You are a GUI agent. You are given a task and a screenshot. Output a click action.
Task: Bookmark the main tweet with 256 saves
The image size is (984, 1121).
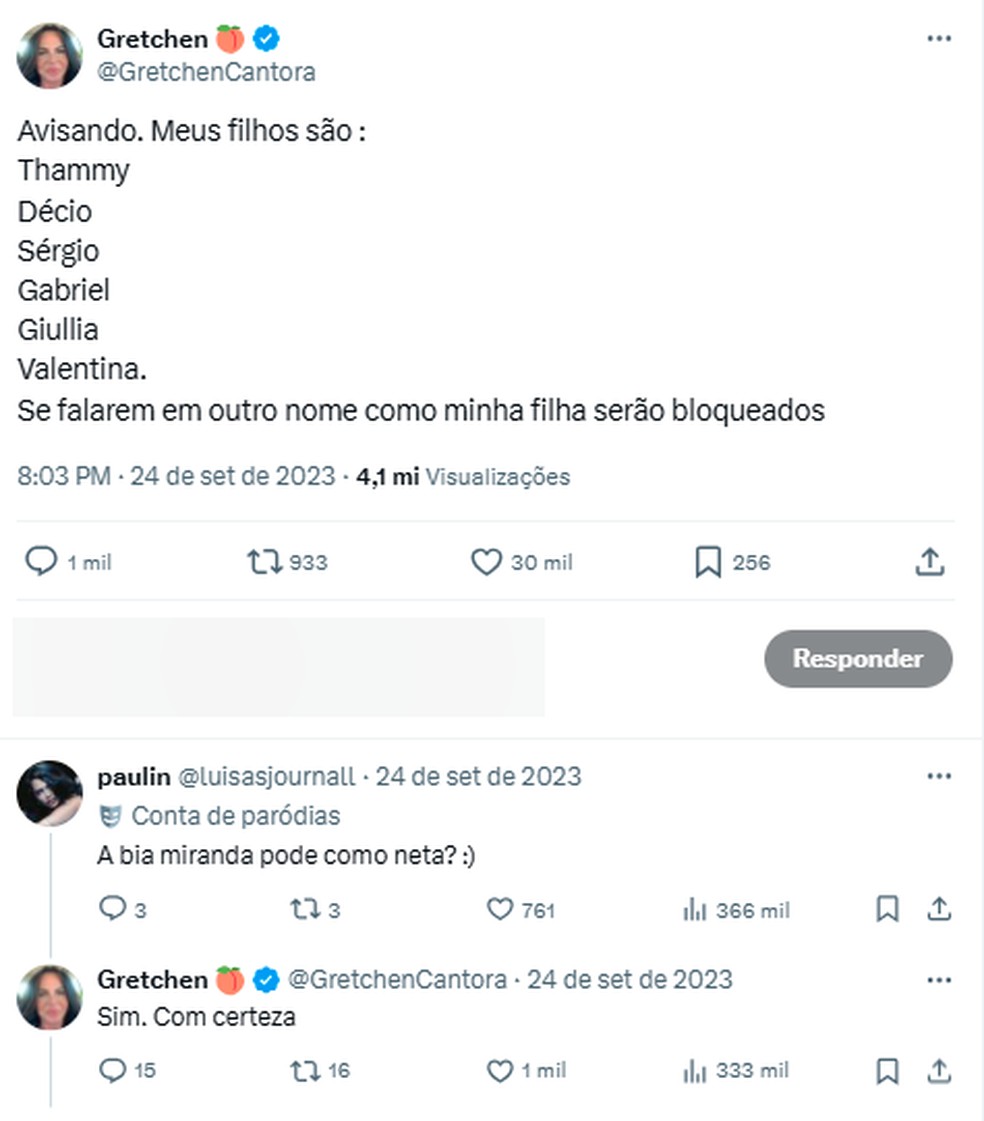coord(708,562)
